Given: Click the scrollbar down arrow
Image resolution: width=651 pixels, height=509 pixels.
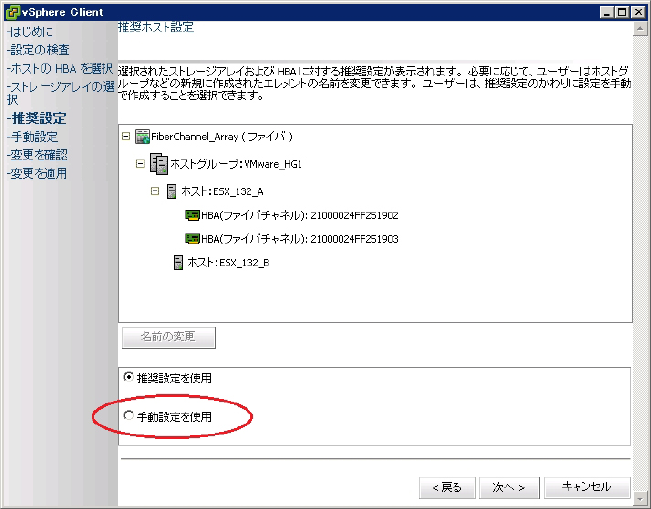Looking at the screenshot, I should (x=640, y=498).
